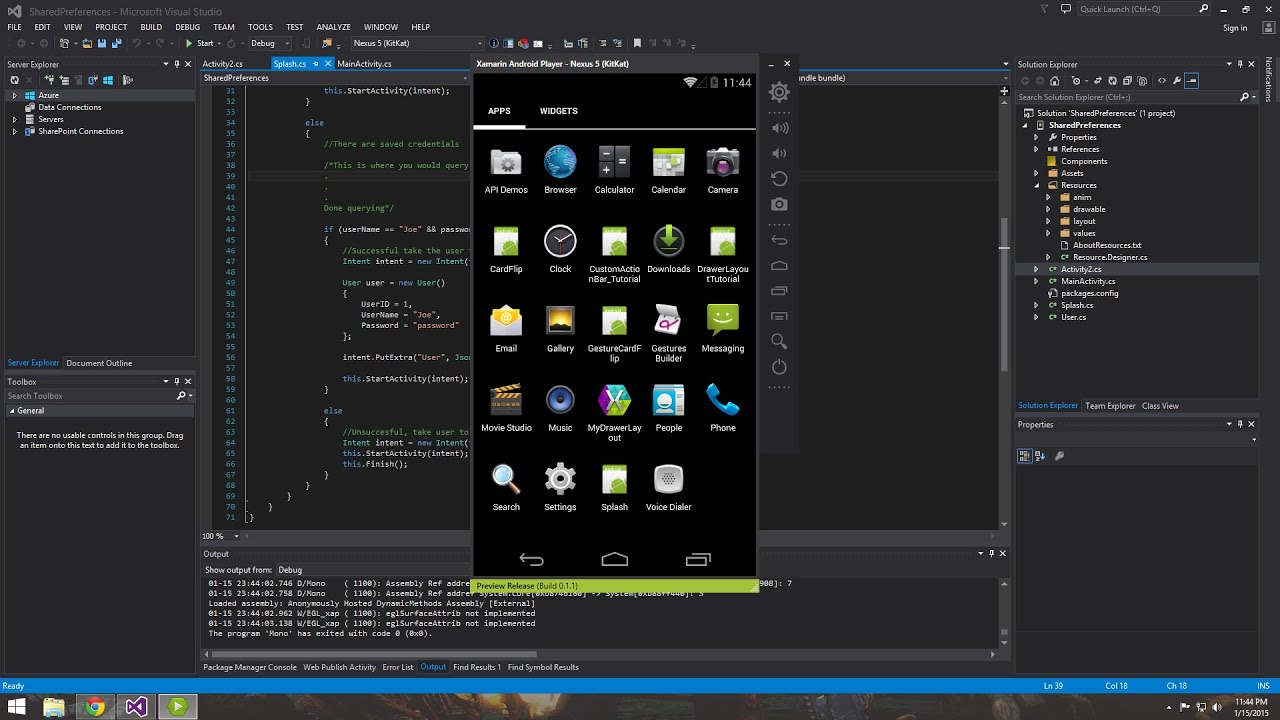Image resolution: width=1280 pixels, height=720 pixels.
Task: Tap the Android back navigation button
Action: tap(531, 559)
